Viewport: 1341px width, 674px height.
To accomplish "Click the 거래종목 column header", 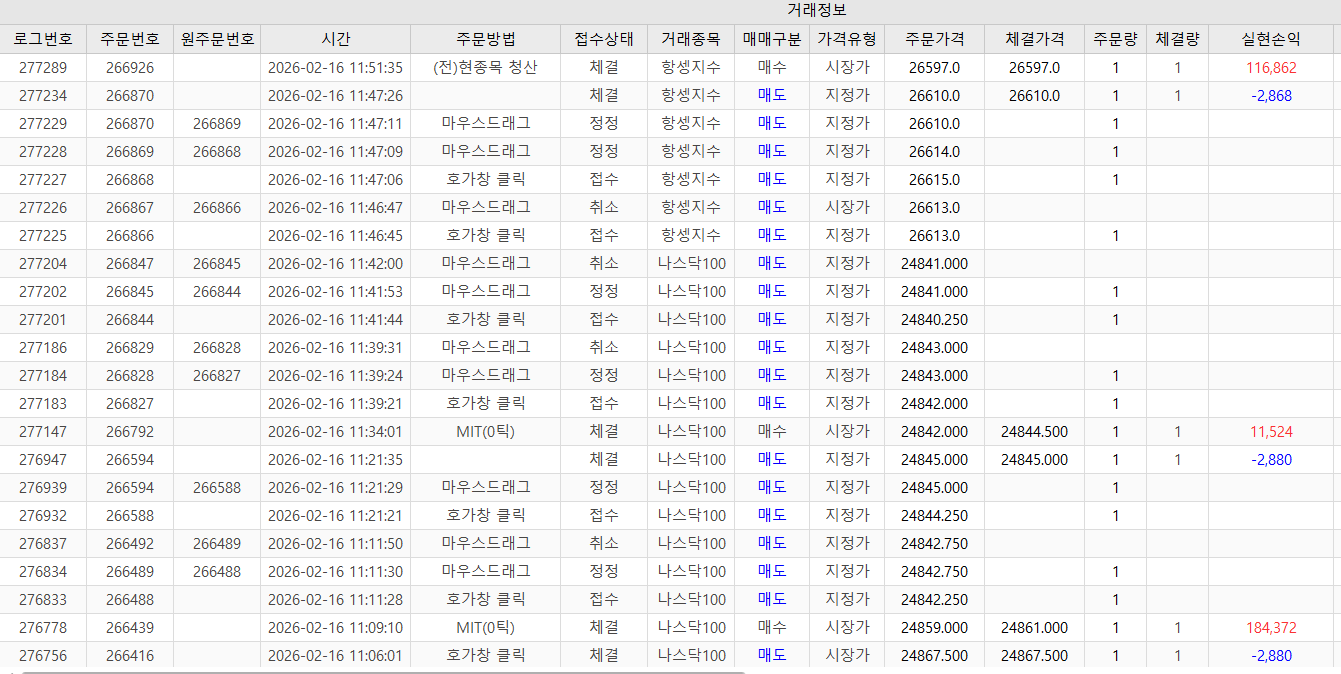I will (691, 39).
